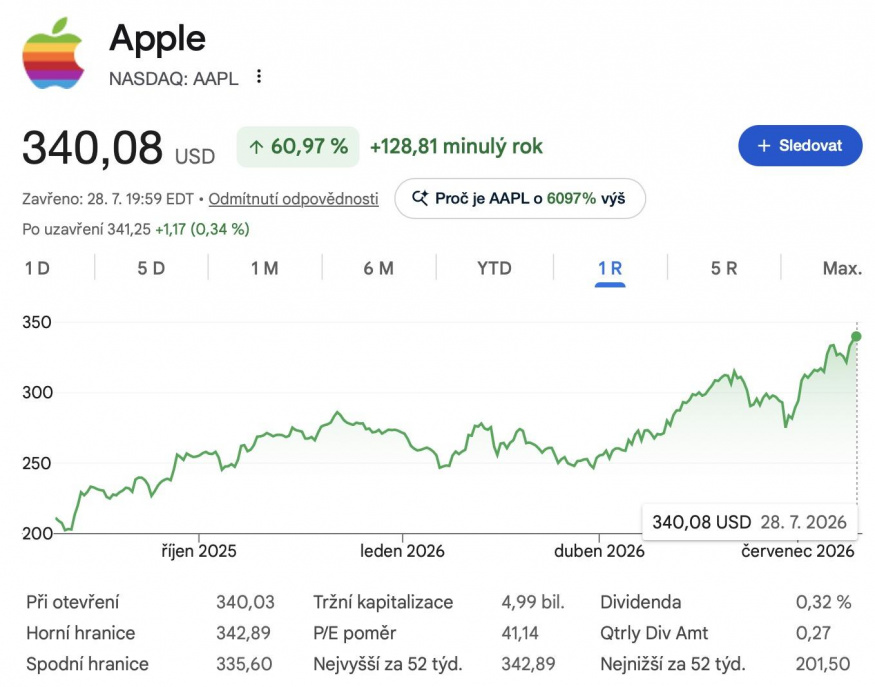
Task: Switch chart to 5 R range
Action: 724,268
